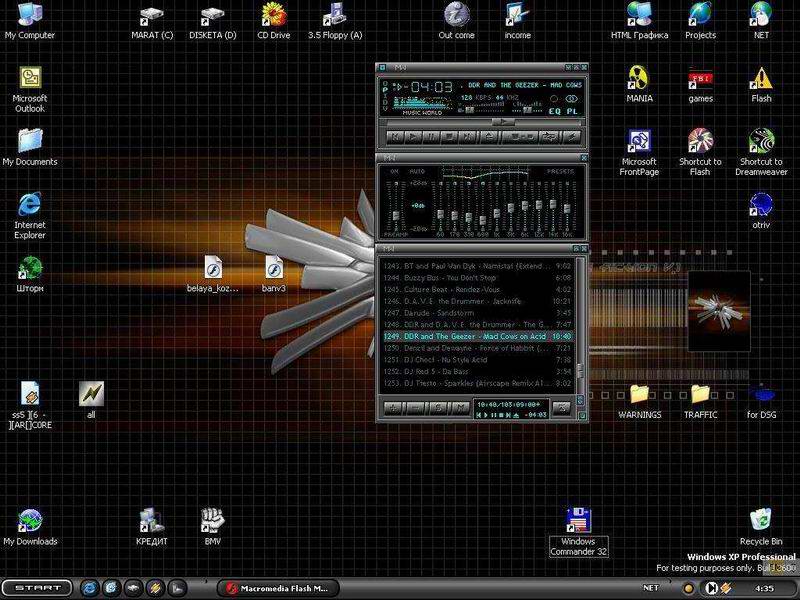Click the playlist vertical scrollbar thumb

click(x=581, y=370)
